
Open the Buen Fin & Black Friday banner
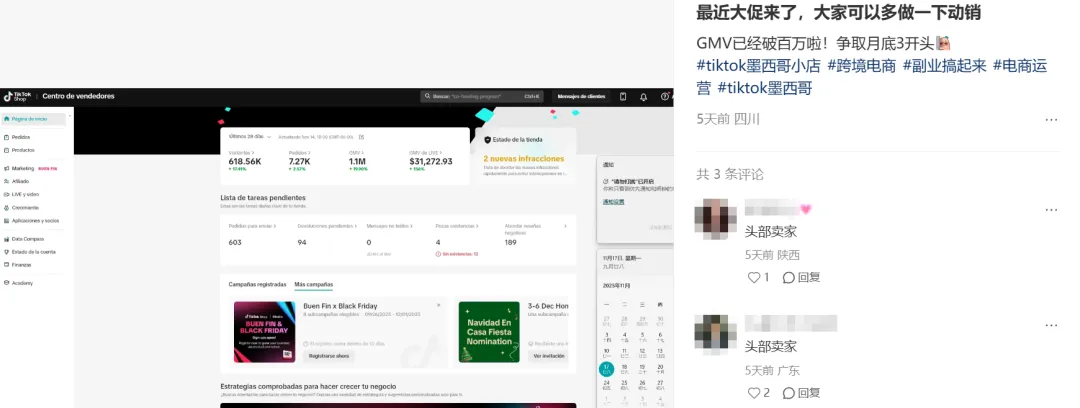click(x=264, y=332)
